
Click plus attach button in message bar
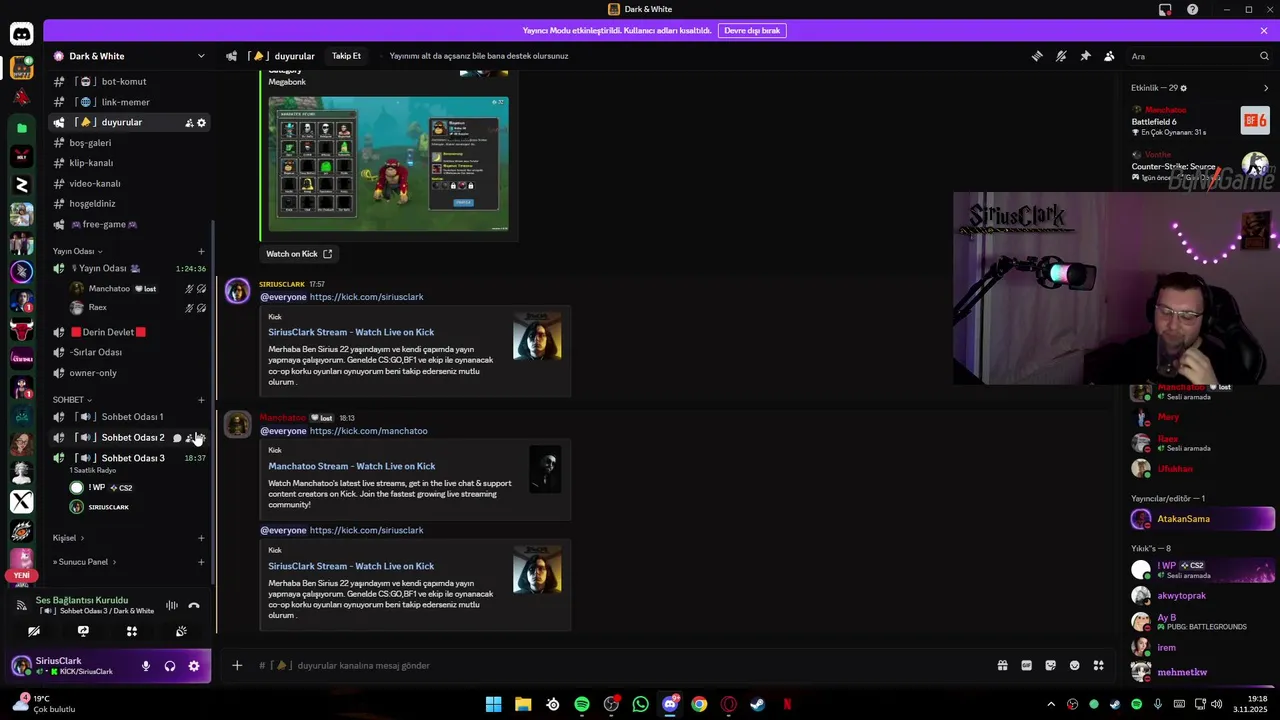coord(237,665)
